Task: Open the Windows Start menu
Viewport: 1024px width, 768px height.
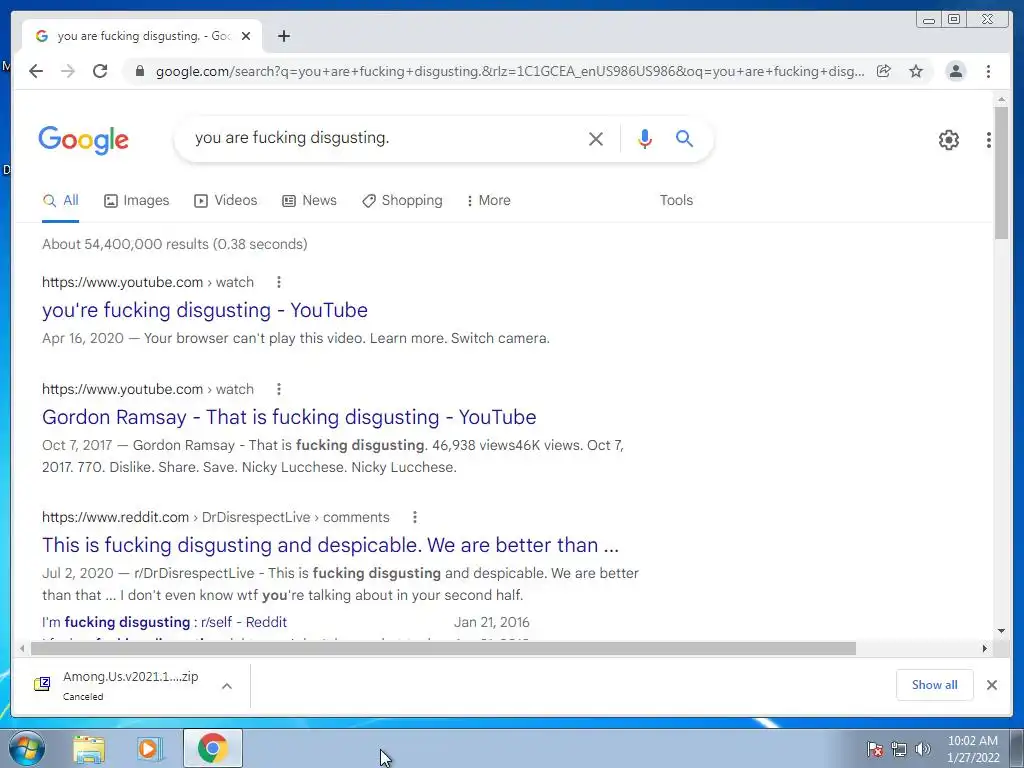Action: [x=26, y=748]
